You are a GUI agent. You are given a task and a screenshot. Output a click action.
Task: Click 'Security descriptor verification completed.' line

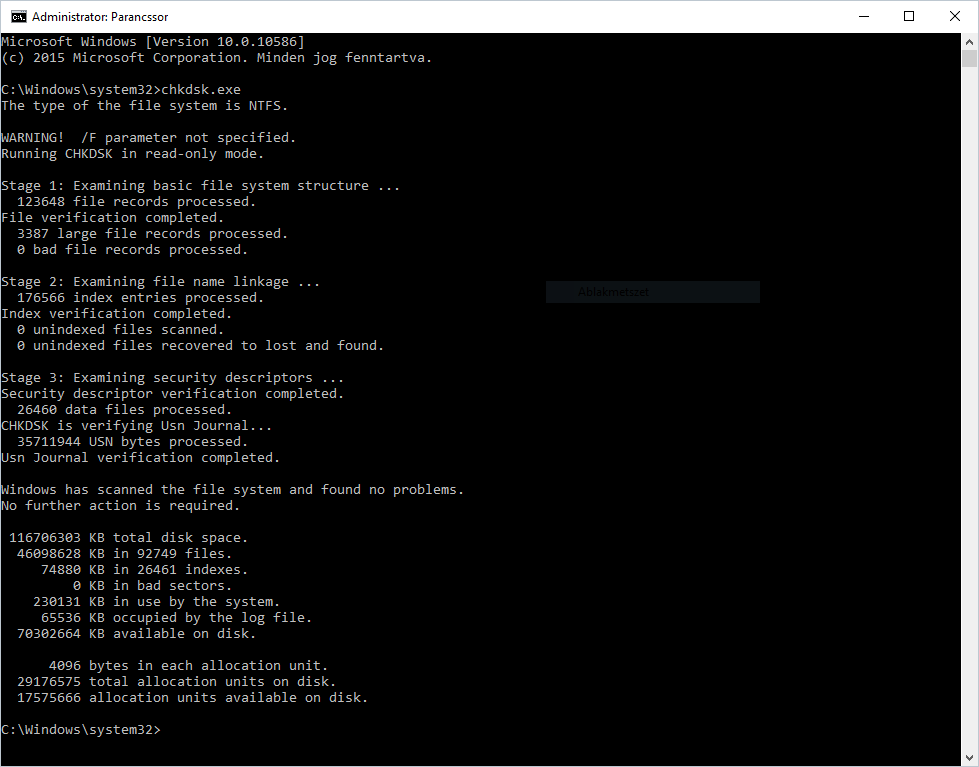[x=172, y=393]
